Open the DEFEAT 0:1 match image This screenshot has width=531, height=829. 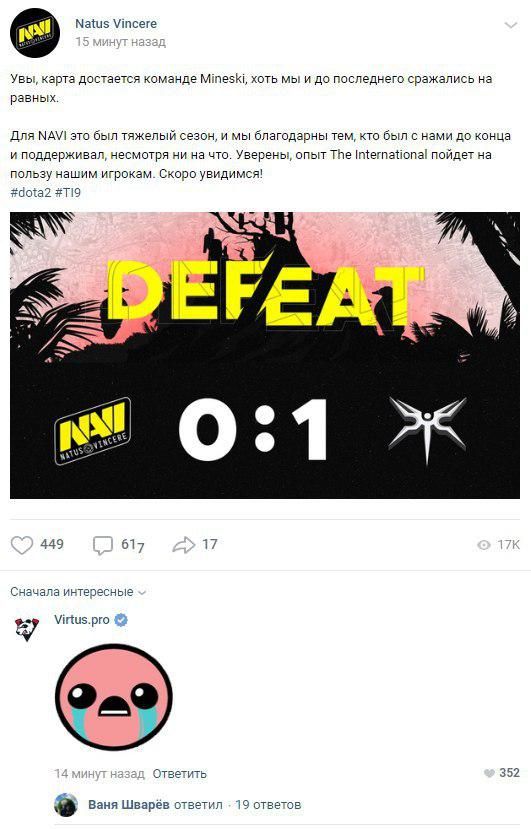[265, 355]
